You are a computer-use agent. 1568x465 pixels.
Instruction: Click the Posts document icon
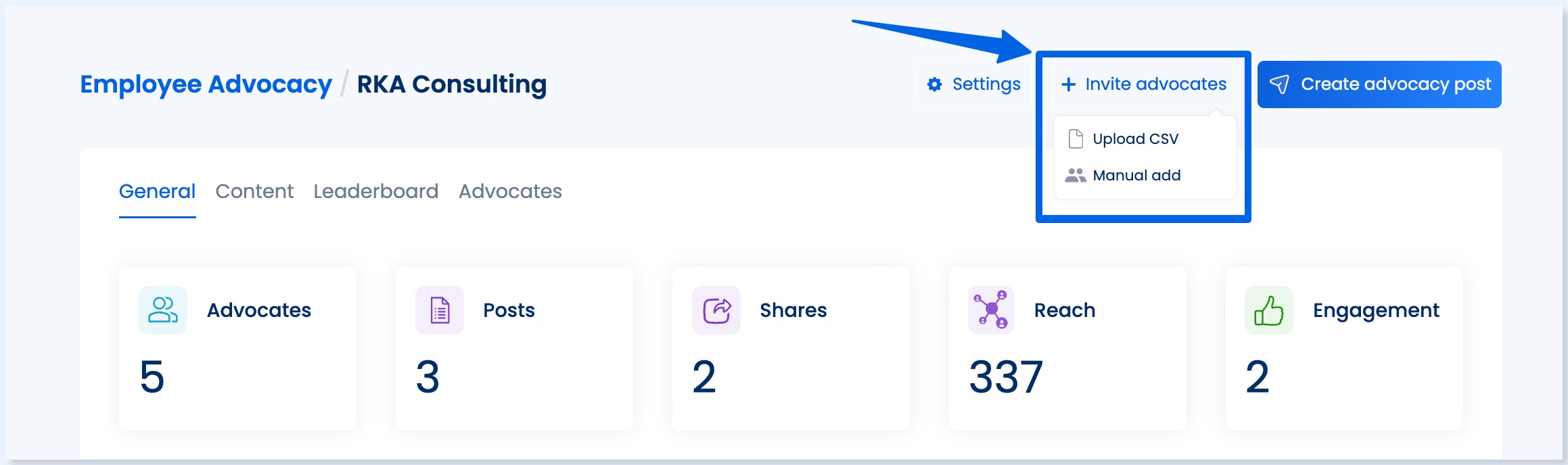pyautogui.click(x=438, y=310)
